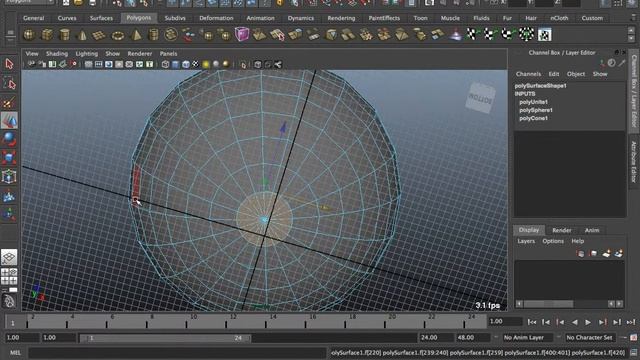Select the Paint Selection tool
The height and width of the screenshot is (360, 640).
9,102
